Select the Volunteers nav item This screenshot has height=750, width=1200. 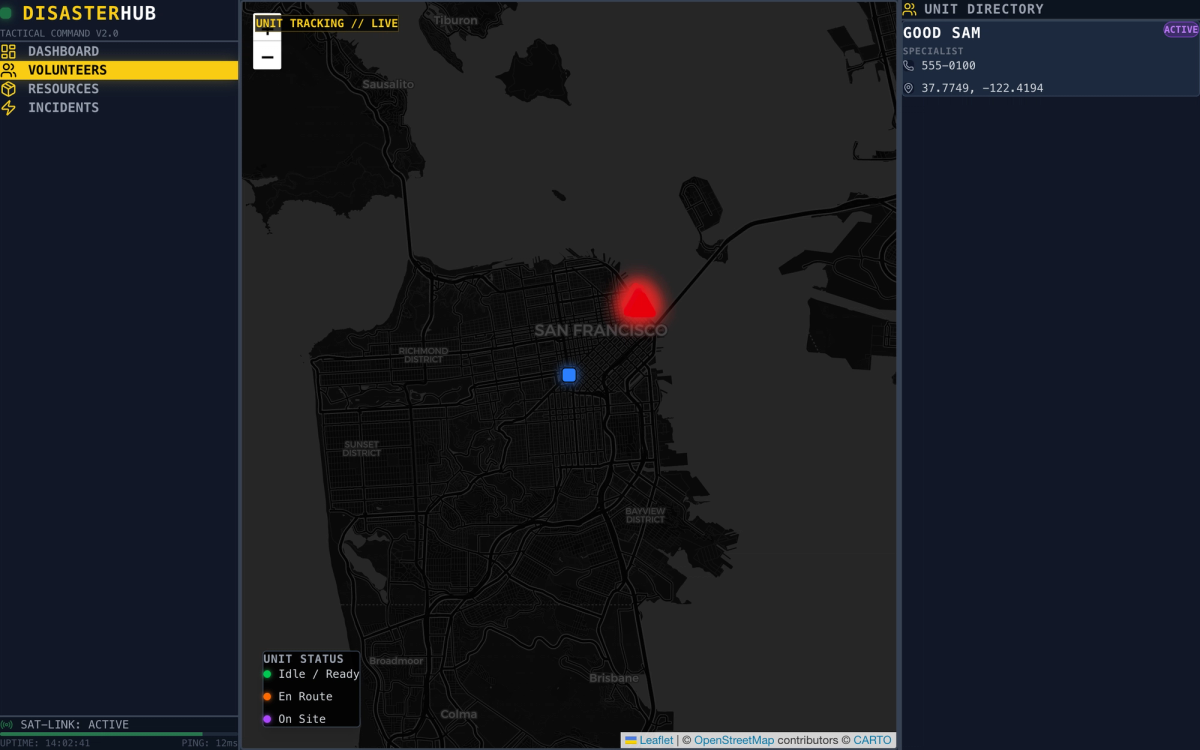coord(119,70)
